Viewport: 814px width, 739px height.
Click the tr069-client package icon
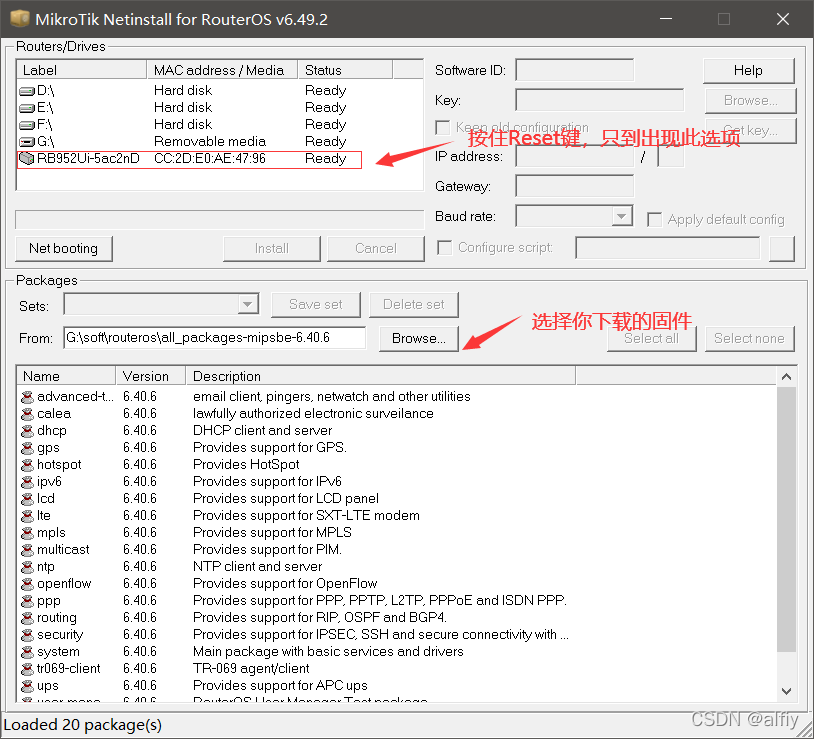click(x=27, y=669)
